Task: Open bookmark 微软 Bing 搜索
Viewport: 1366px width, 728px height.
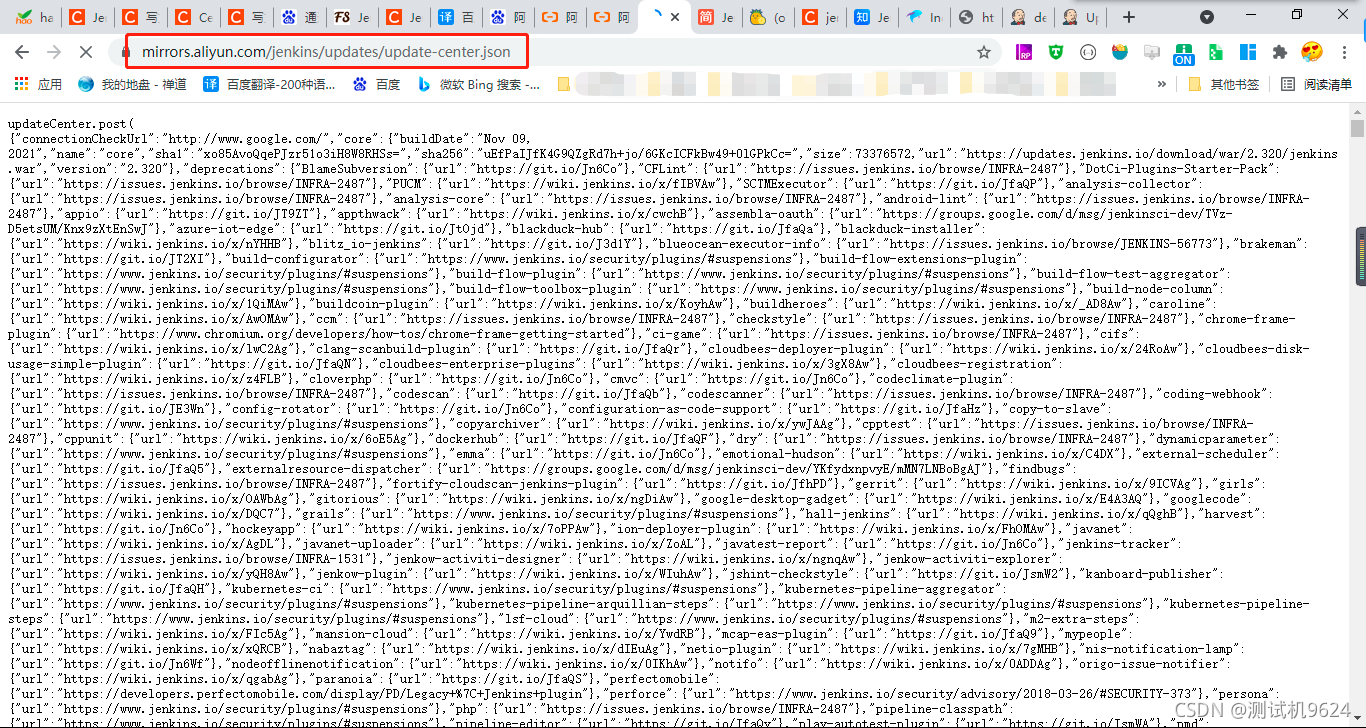Action: click(x=478, y=85)
